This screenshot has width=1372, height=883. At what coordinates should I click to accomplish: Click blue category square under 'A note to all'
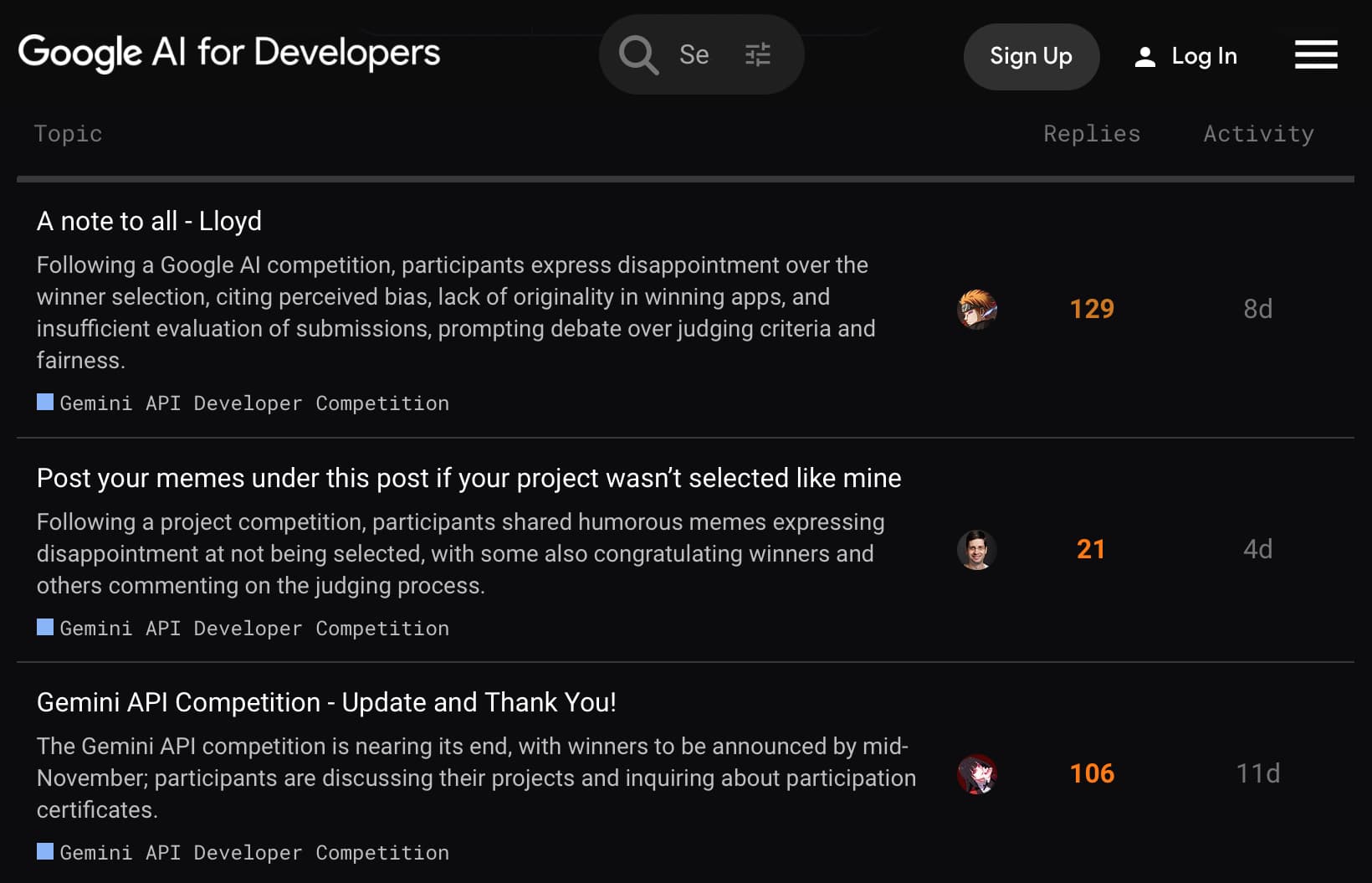(x=45, y=402)
